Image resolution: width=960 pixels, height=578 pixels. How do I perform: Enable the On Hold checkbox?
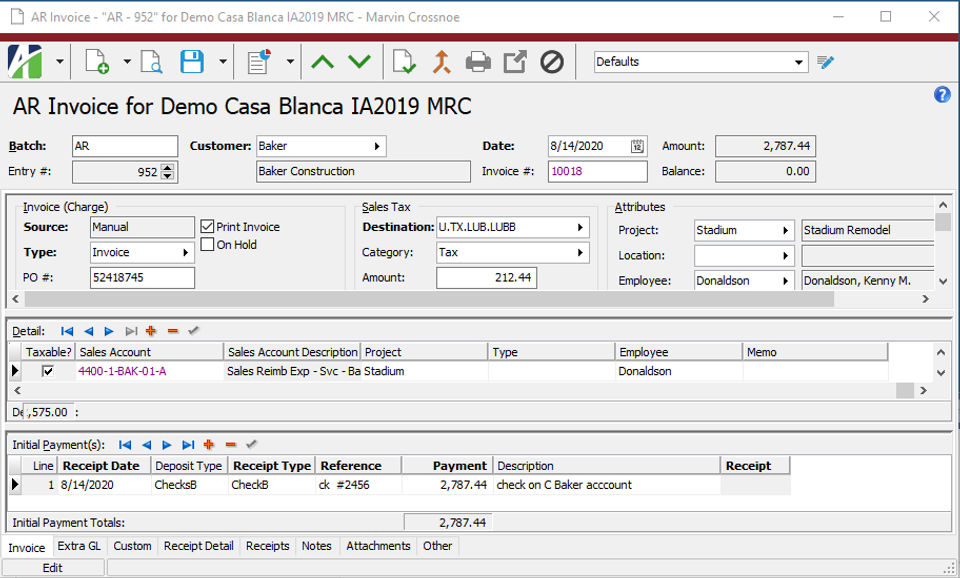coord(208,244)
